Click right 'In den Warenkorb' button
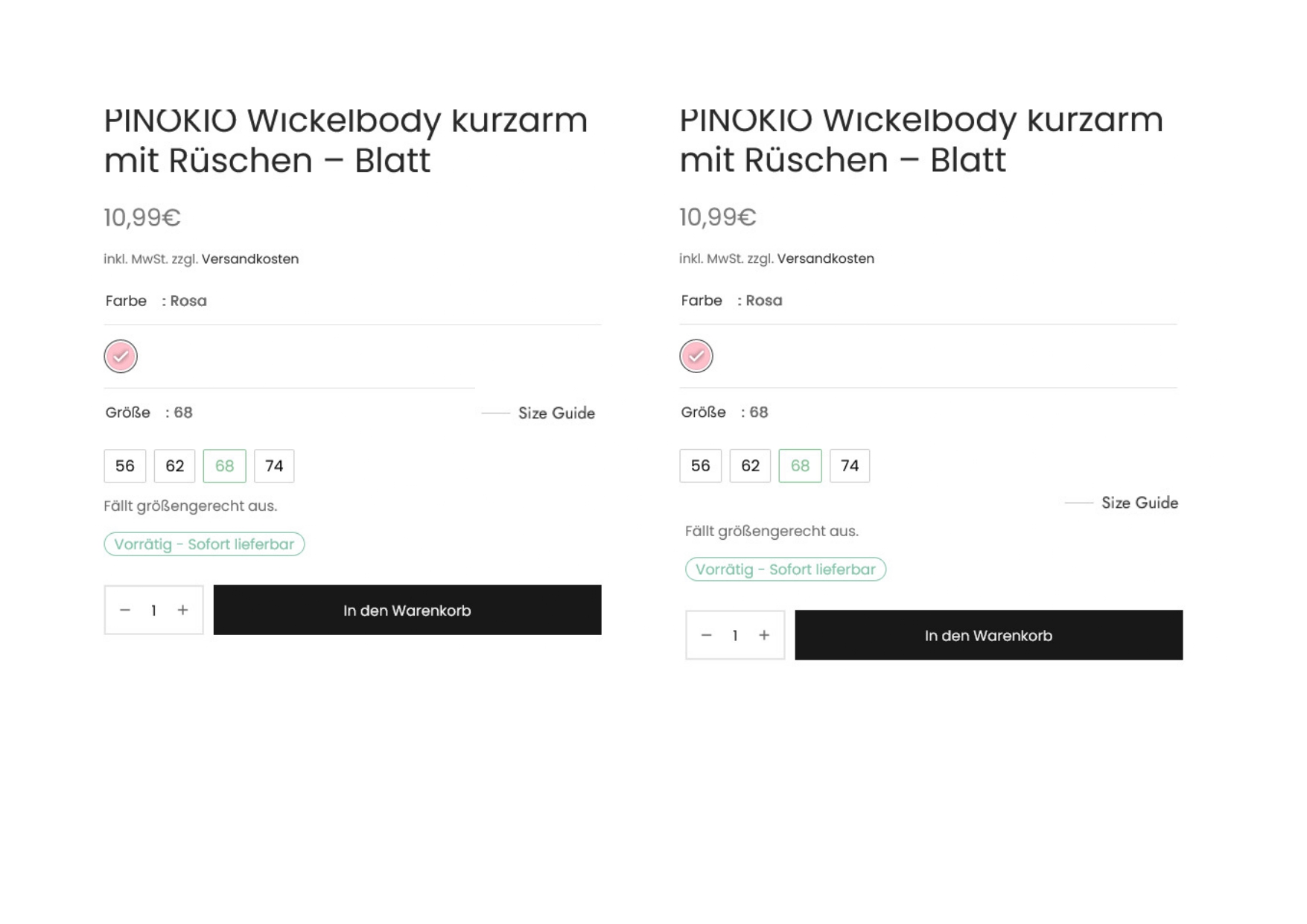The height and width of the screenshot is (924, 1307). tap(988, 636)
